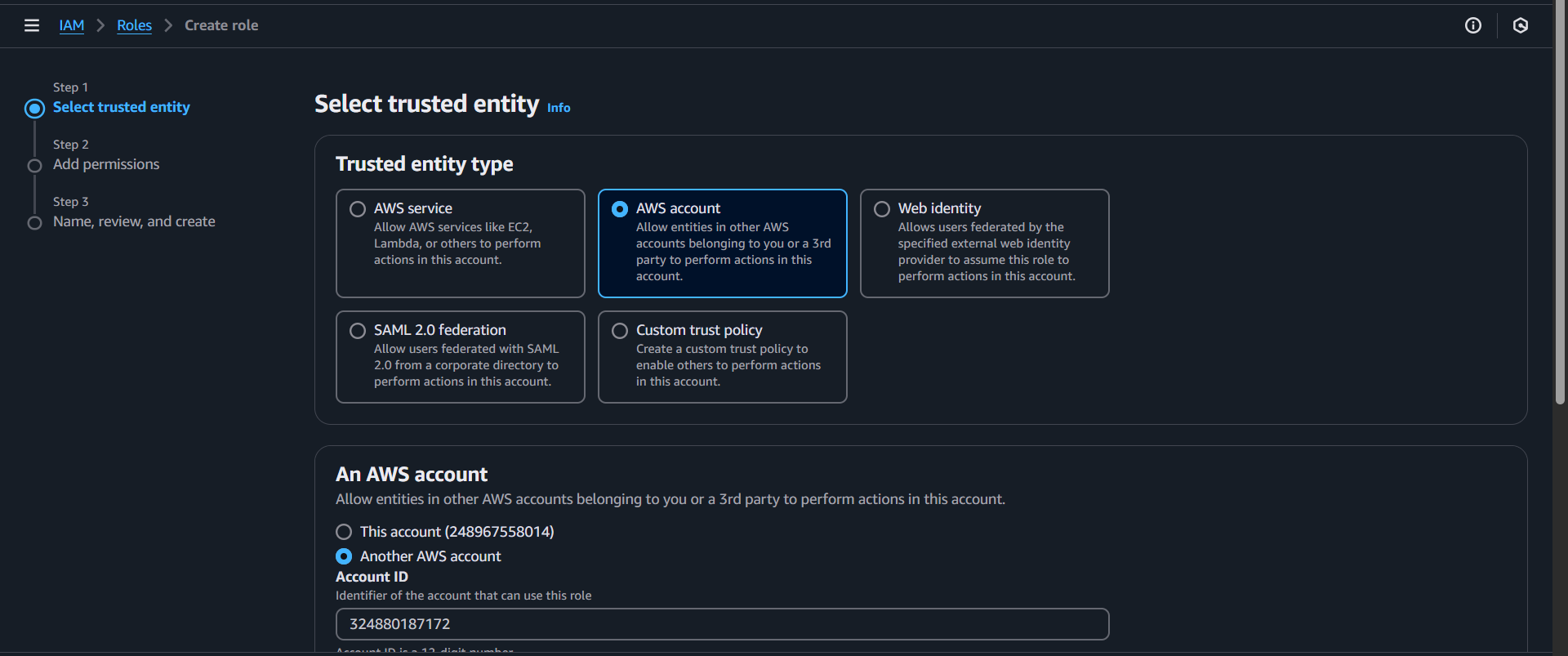This screenshot has width=1568, height=656.
Task: Click the Step 1 progress indicator circle
Action: coord(34,108)
